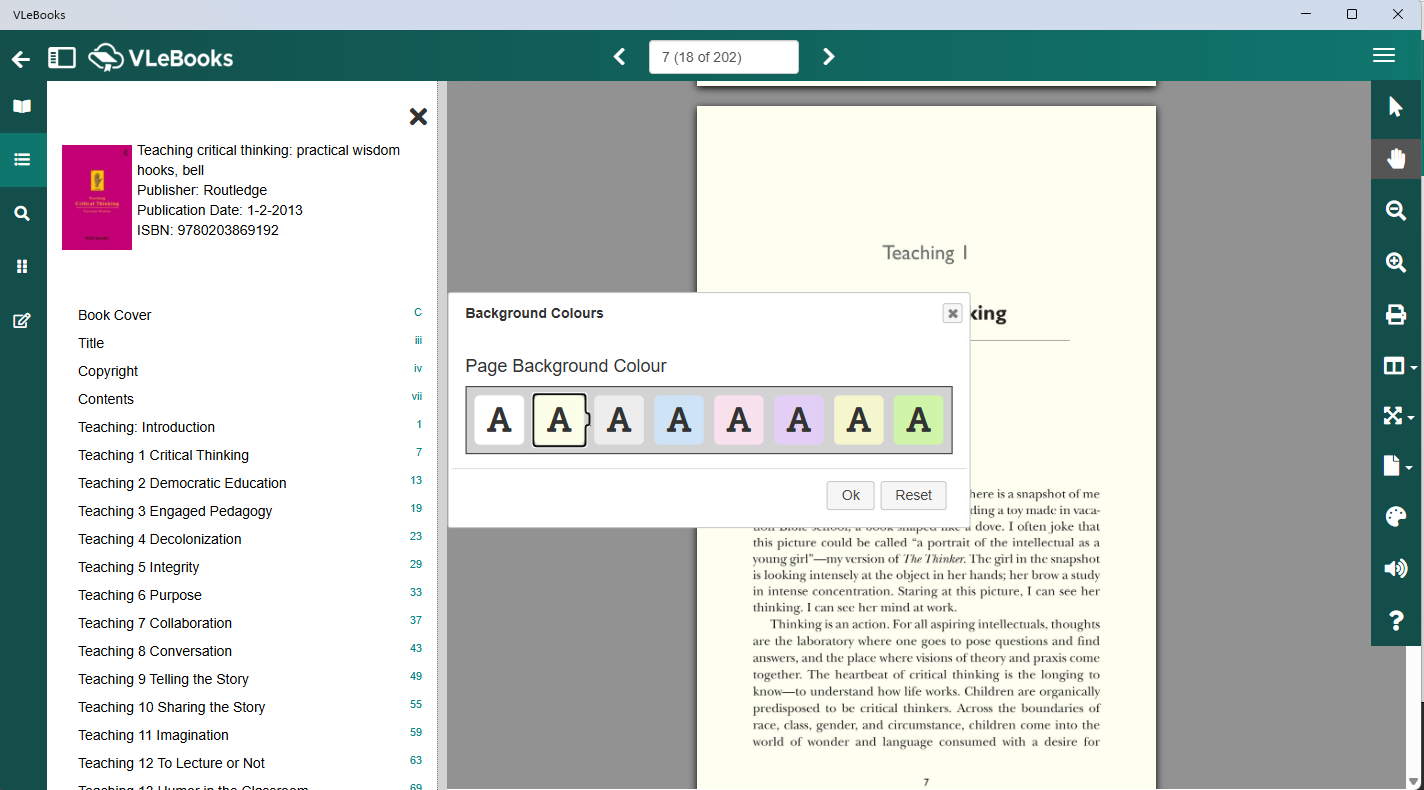Toggle the table of contents sidebar
The width and height of the screenshot is (1424, 790).
[x=61, y=57]
